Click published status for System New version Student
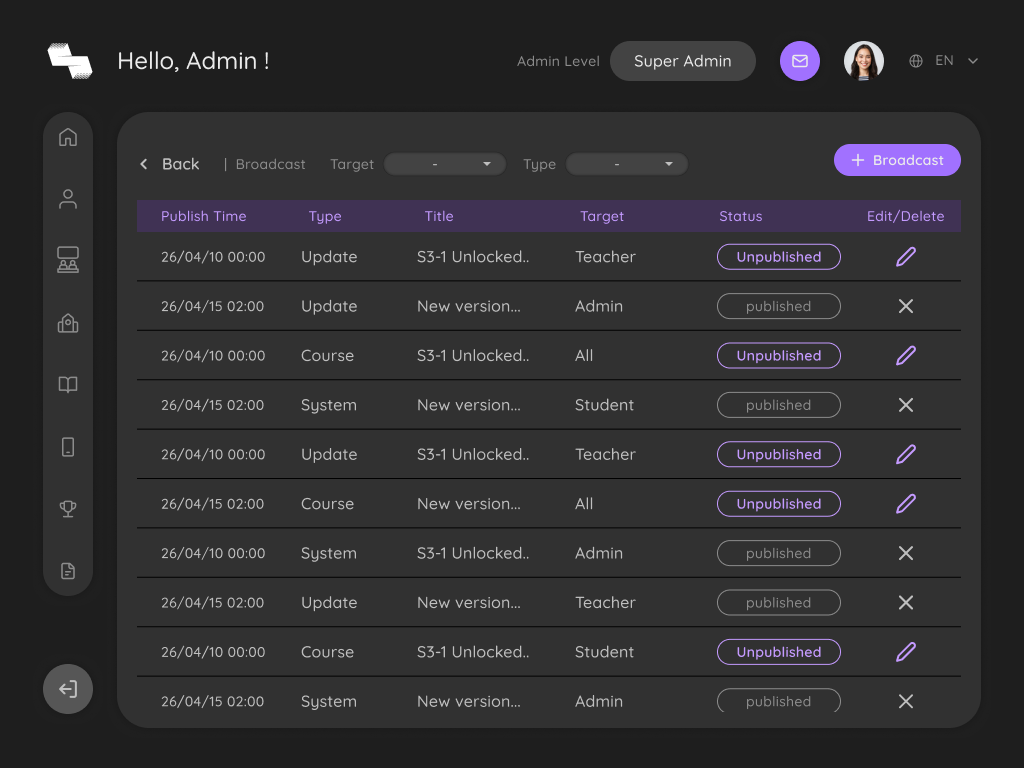Viewport: 1024px width, 768px height. (x=778, y=405)
